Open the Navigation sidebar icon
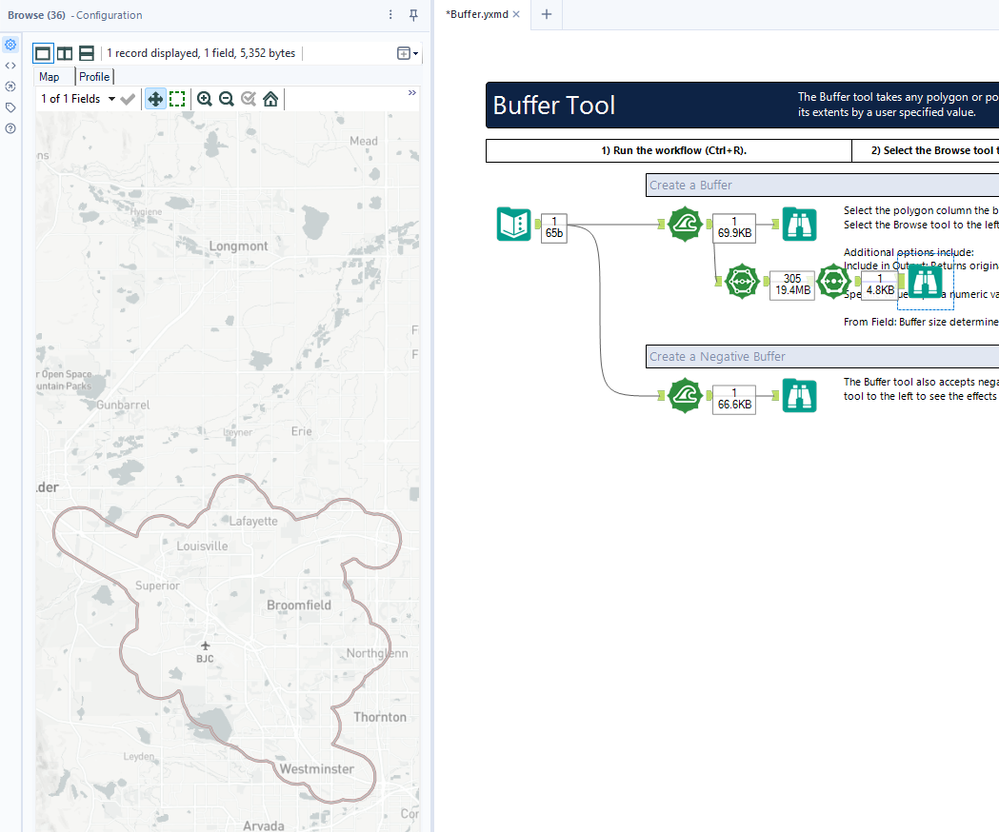The width and height of the screenshot is (999, 832). pos(10,87)
